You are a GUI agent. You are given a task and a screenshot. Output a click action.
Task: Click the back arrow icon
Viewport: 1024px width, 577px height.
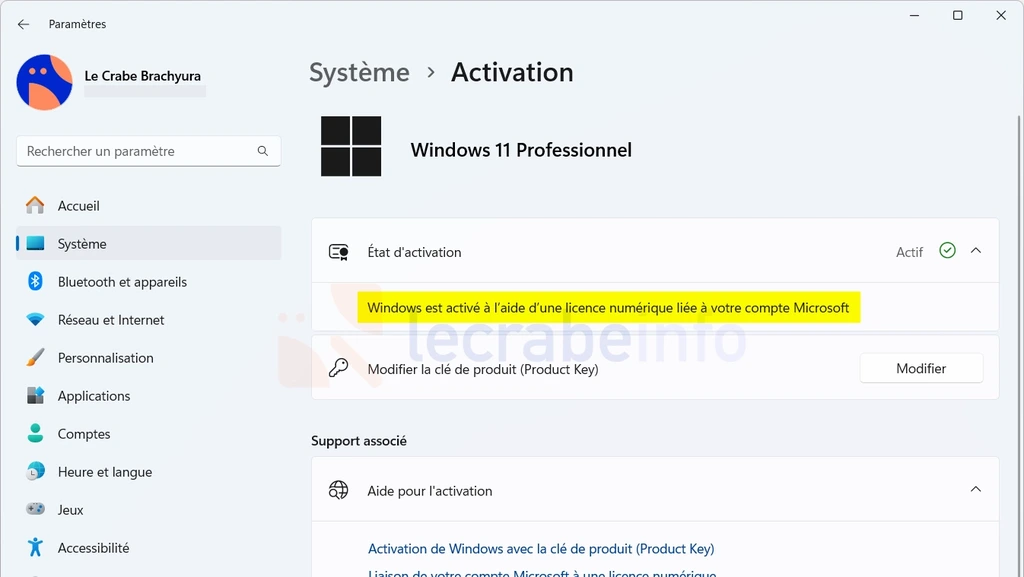pos(24,24)
